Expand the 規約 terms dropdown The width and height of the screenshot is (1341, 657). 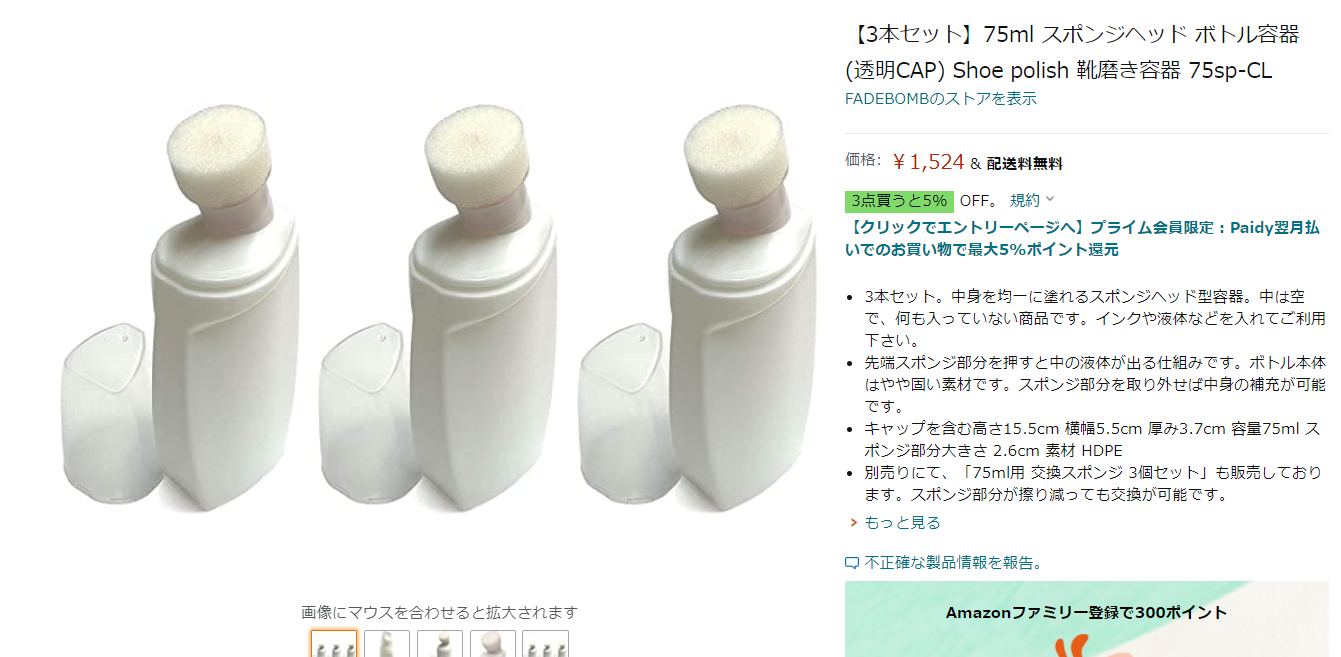(x=1032, y=200)
